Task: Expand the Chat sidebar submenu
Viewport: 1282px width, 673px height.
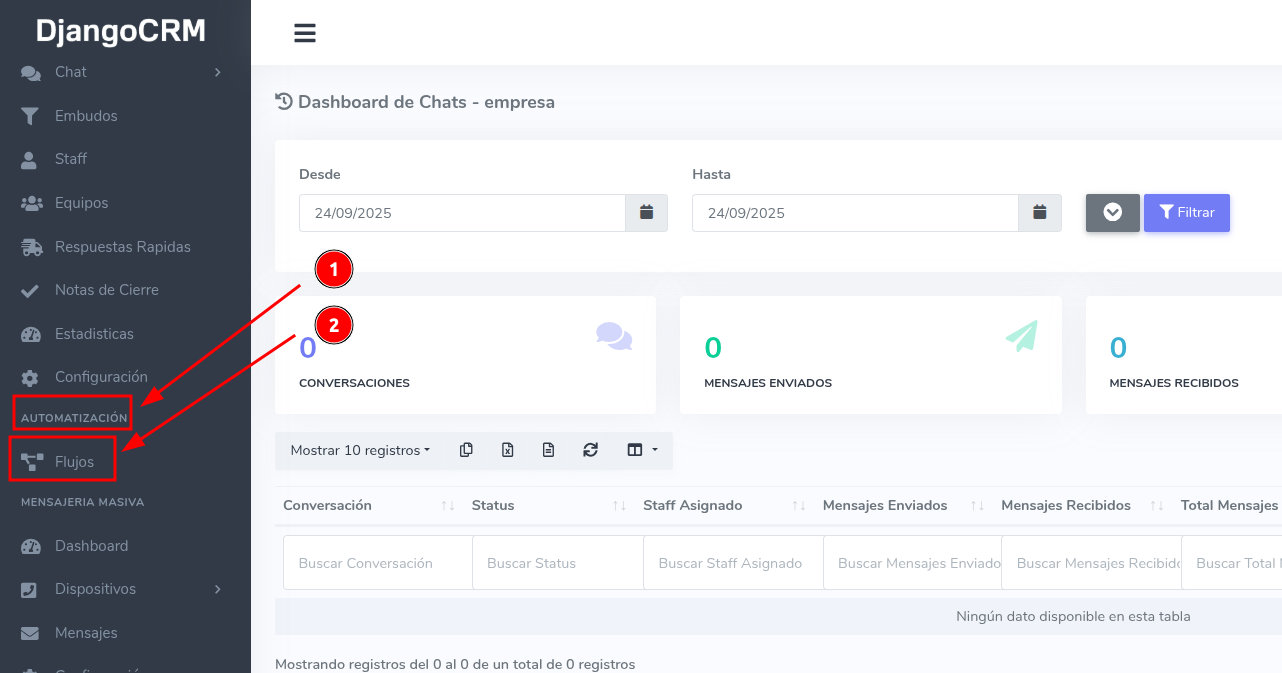Action: [217, 72]
